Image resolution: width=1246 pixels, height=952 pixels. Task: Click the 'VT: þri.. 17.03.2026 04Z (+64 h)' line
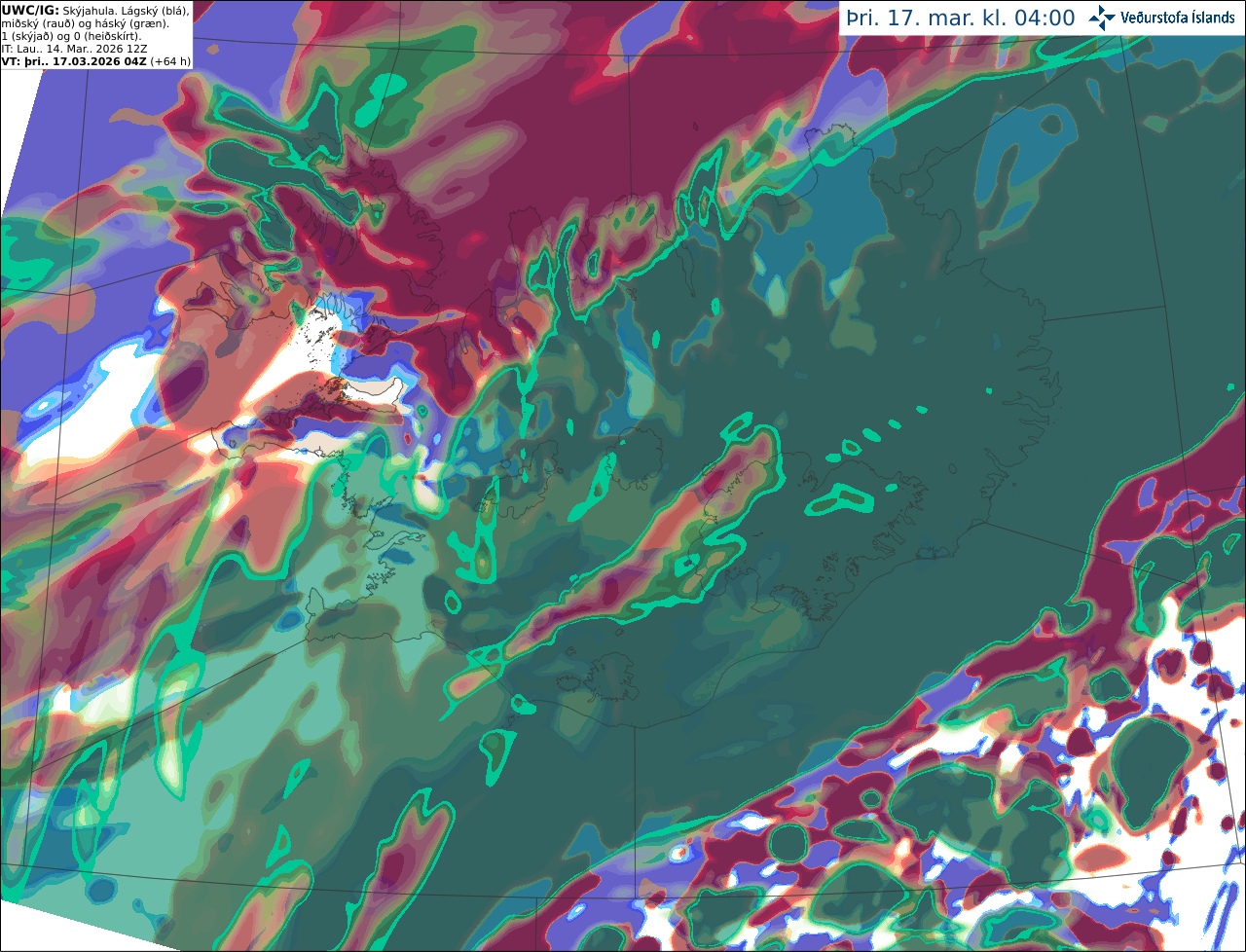click(95, 61)
